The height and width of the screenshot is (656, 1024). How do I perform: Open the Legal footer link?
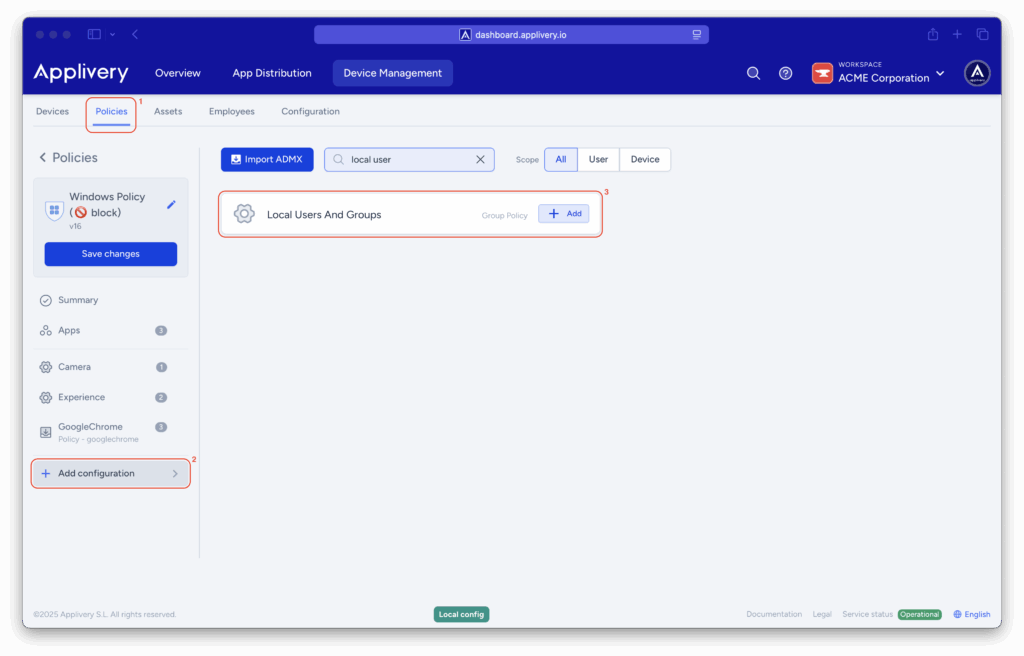coord(822,614)
